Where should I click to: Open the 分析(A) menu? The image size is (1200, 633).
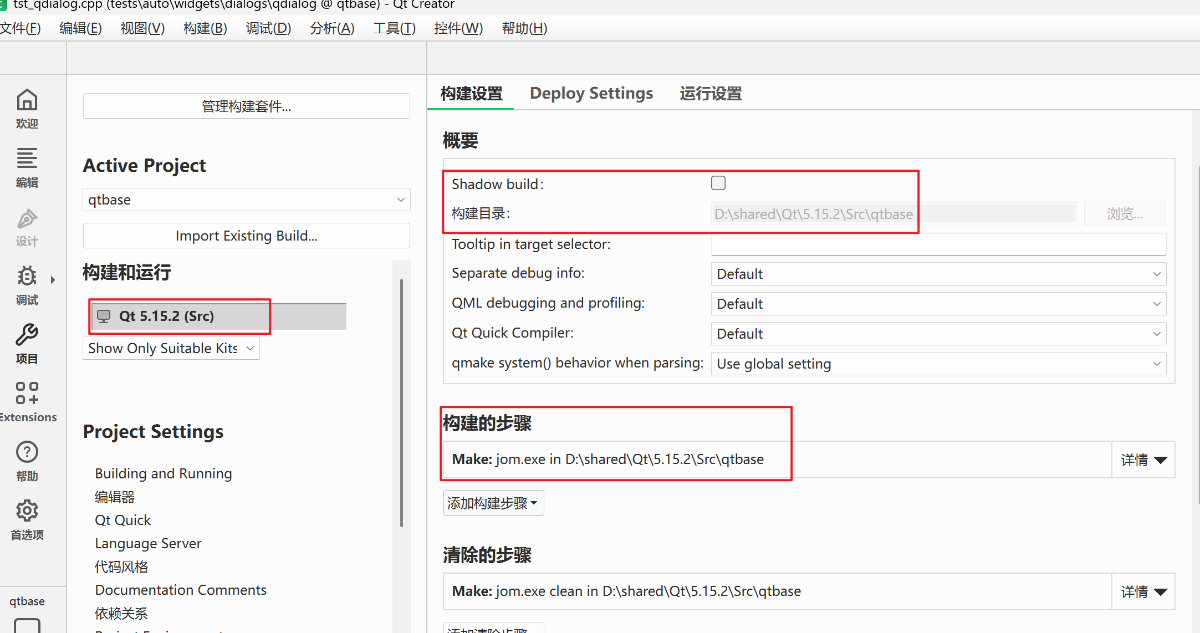(x=332, y=28)
